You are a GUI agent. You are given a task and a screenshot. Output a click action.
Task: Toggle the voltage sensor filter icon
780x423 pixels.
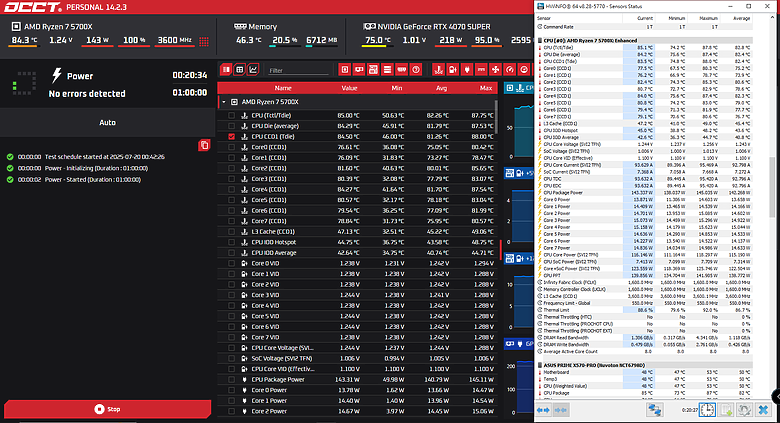453,70
